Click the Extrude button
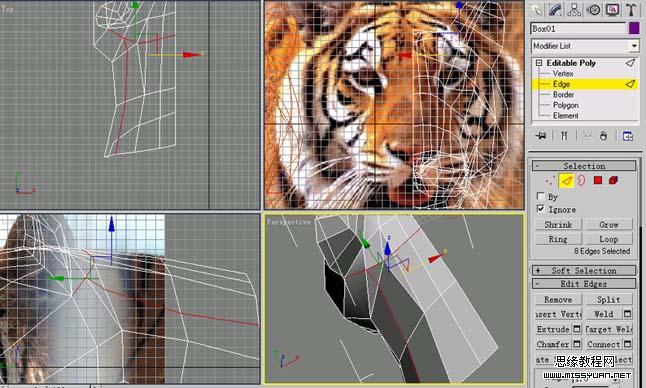646x388 pixels. (x=553, y=329)
